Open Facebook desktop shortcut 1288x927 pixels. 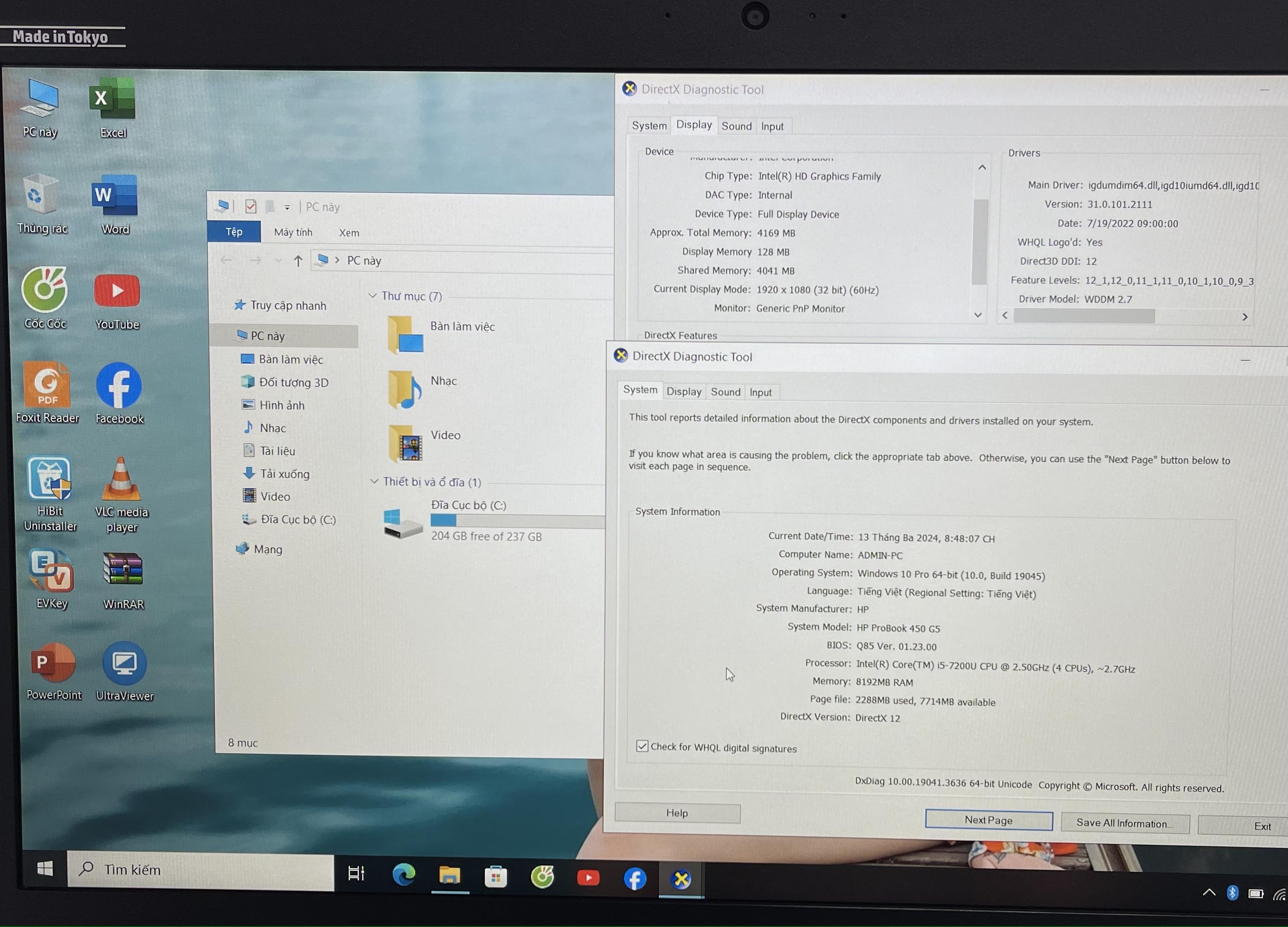(119, 394)
